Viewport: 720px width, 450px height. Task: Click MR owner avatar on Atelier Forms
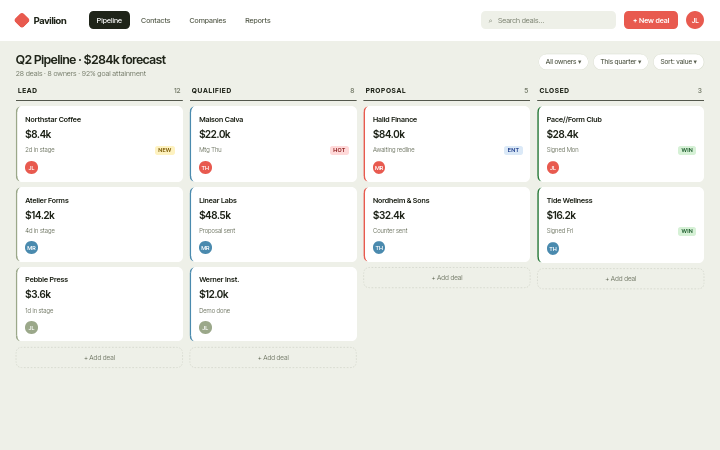pyautogui.click(x=31, y=248)
